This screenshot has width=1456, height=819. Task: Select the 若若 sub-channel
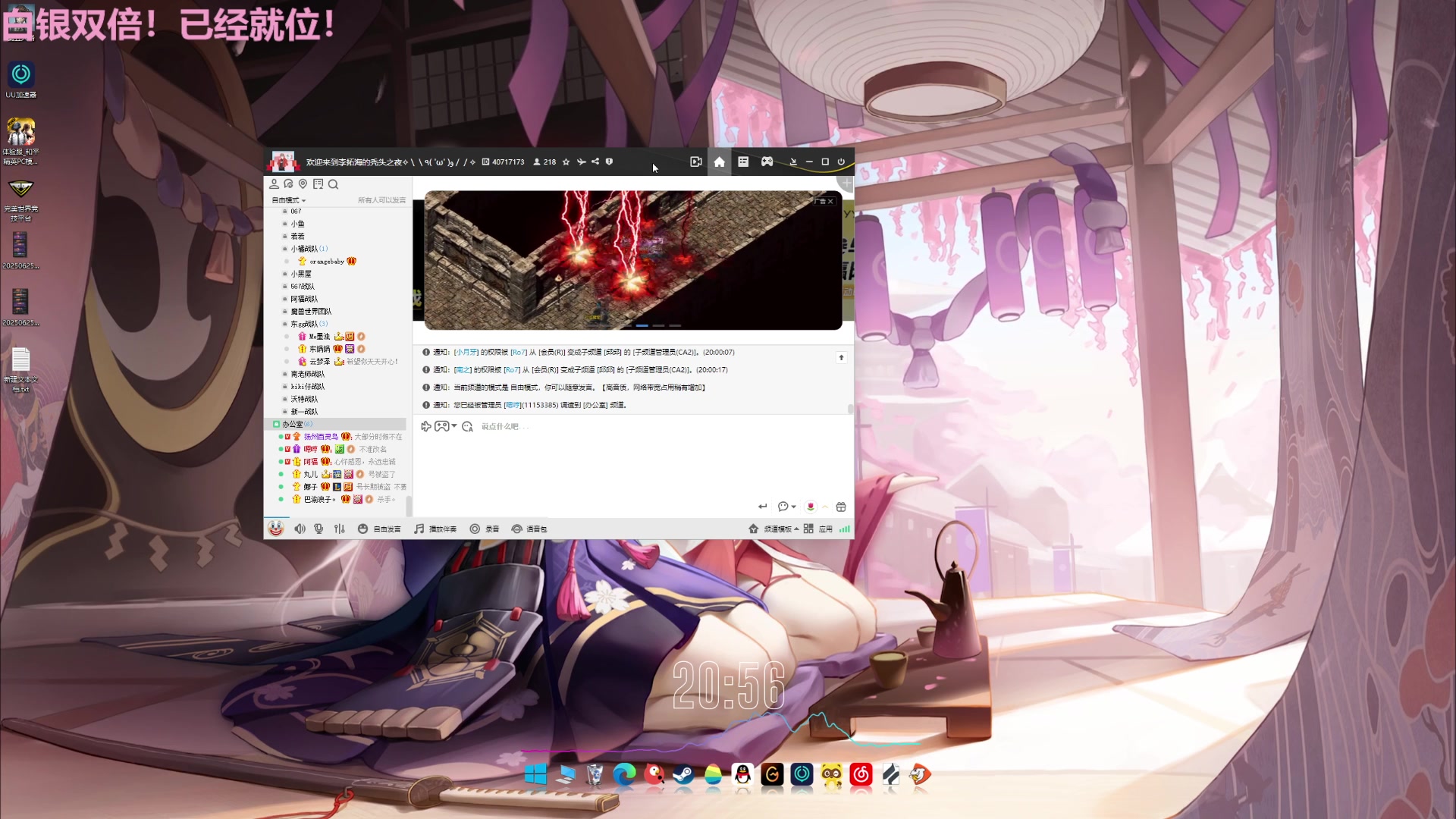(x=297, y=237)
